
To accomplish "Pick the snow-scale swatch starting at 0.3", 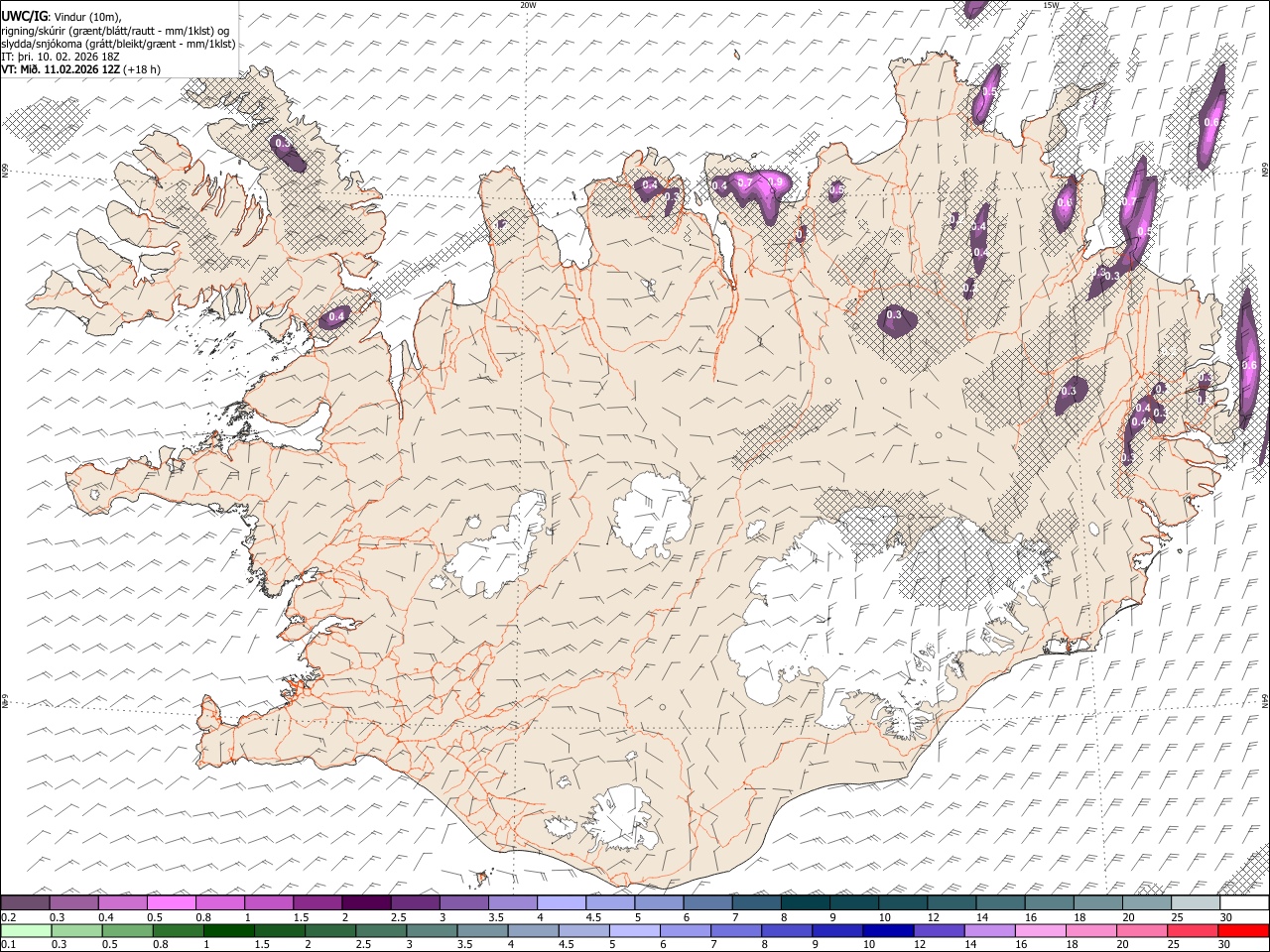I will [74, 903].
